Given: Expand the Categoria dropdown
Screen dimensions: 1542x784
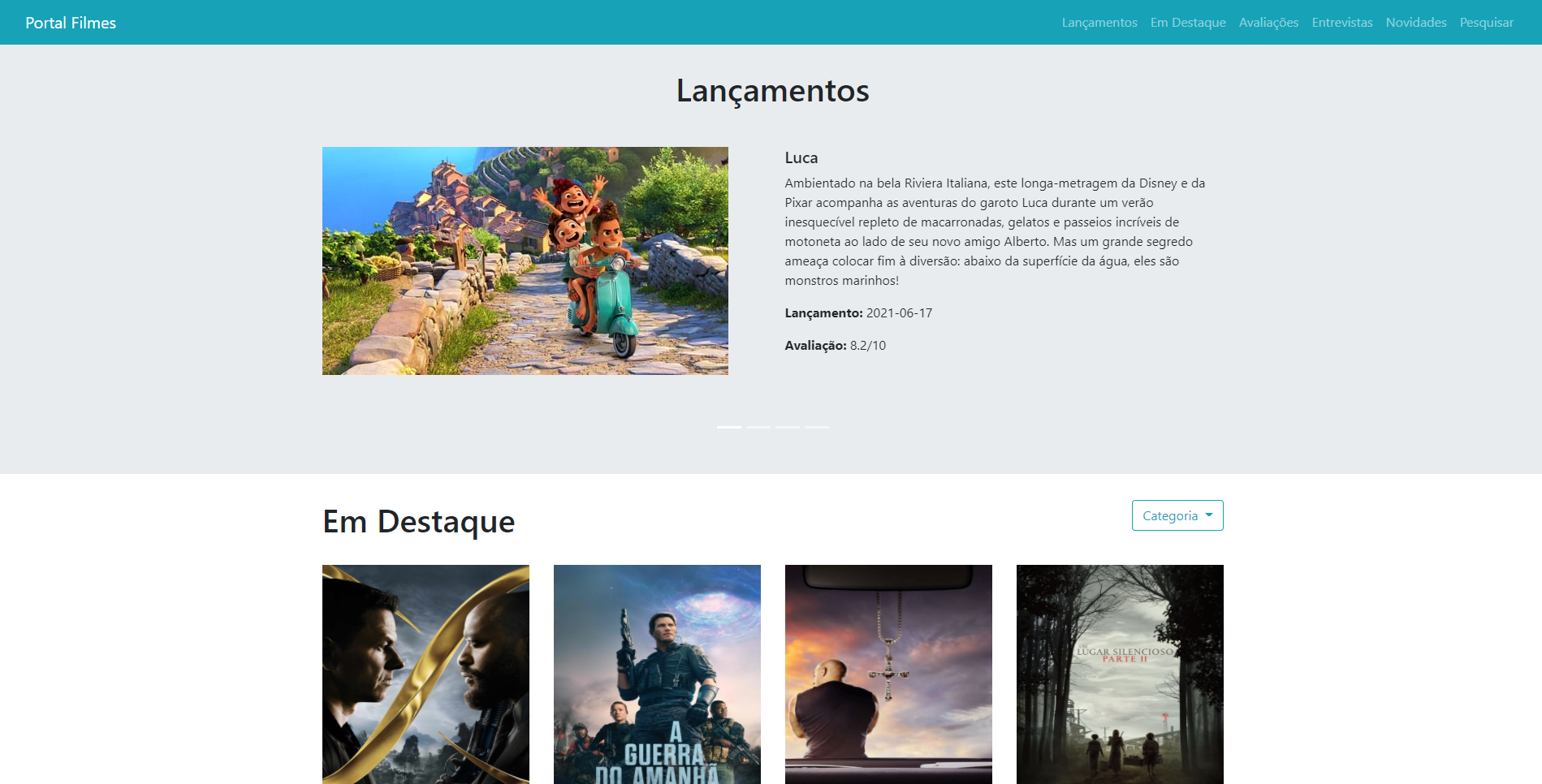Looking at the screenshot, I should tap(1177, 515).
